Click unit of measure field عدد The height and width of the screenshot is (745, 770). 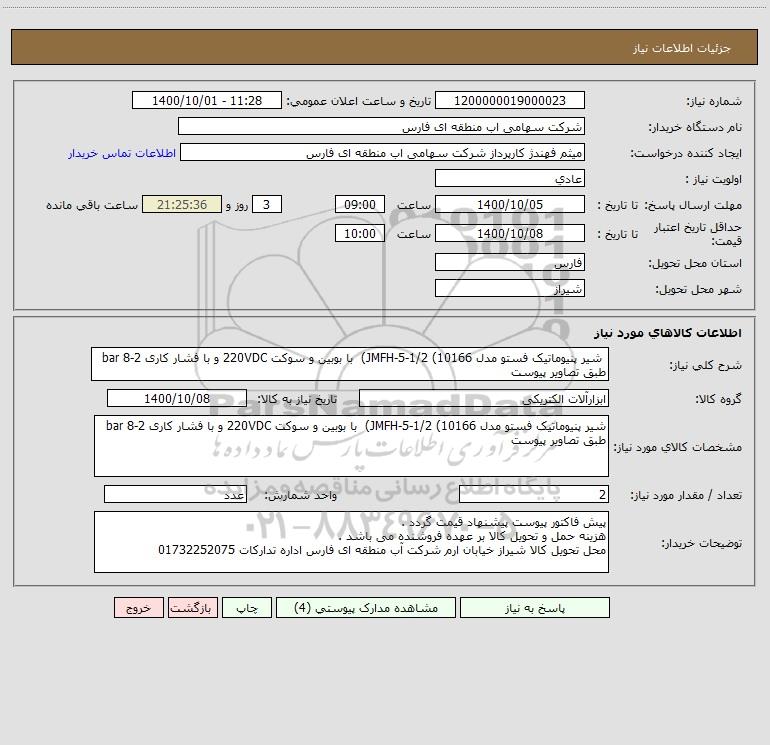coord(175,495)
